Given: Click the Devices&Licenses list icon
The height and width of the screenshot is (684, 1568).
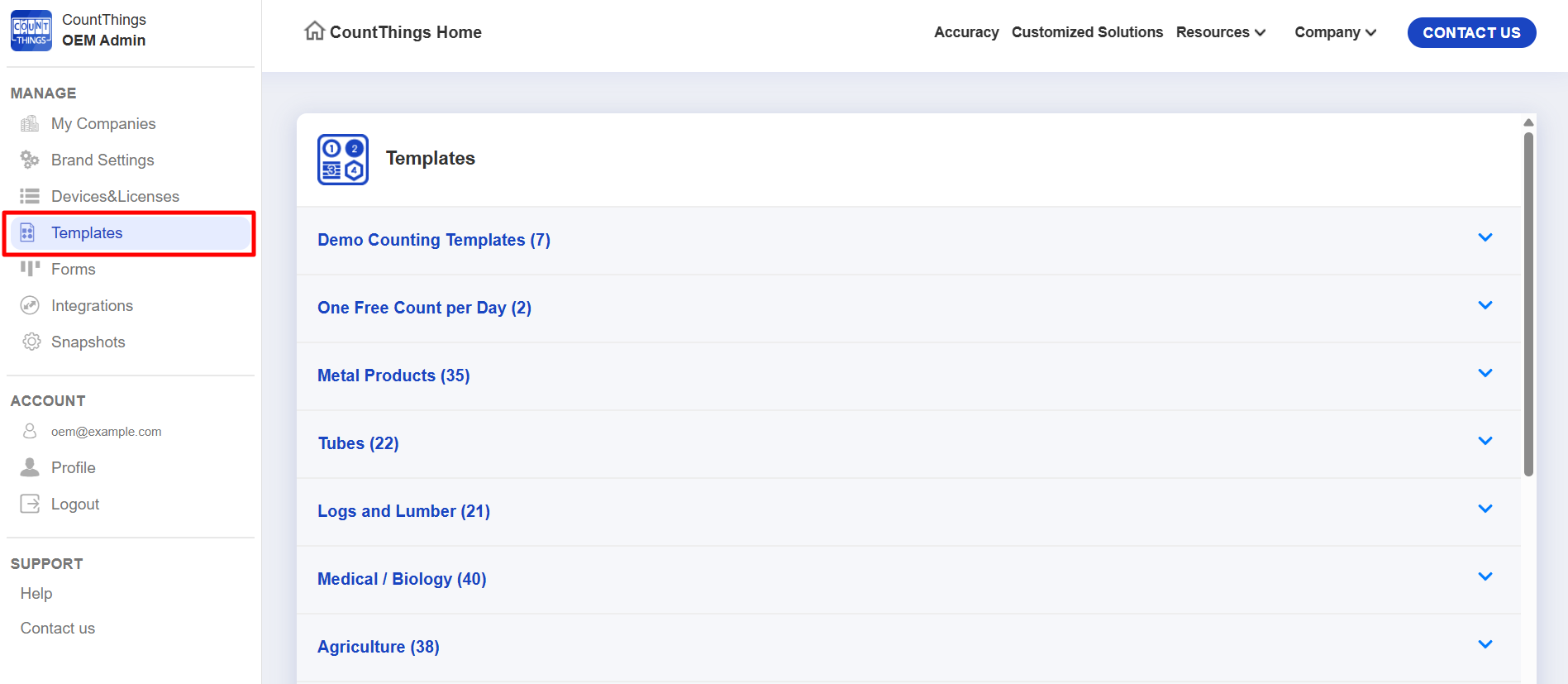Looking at the screenshot, I should click(x=30, y=196).
